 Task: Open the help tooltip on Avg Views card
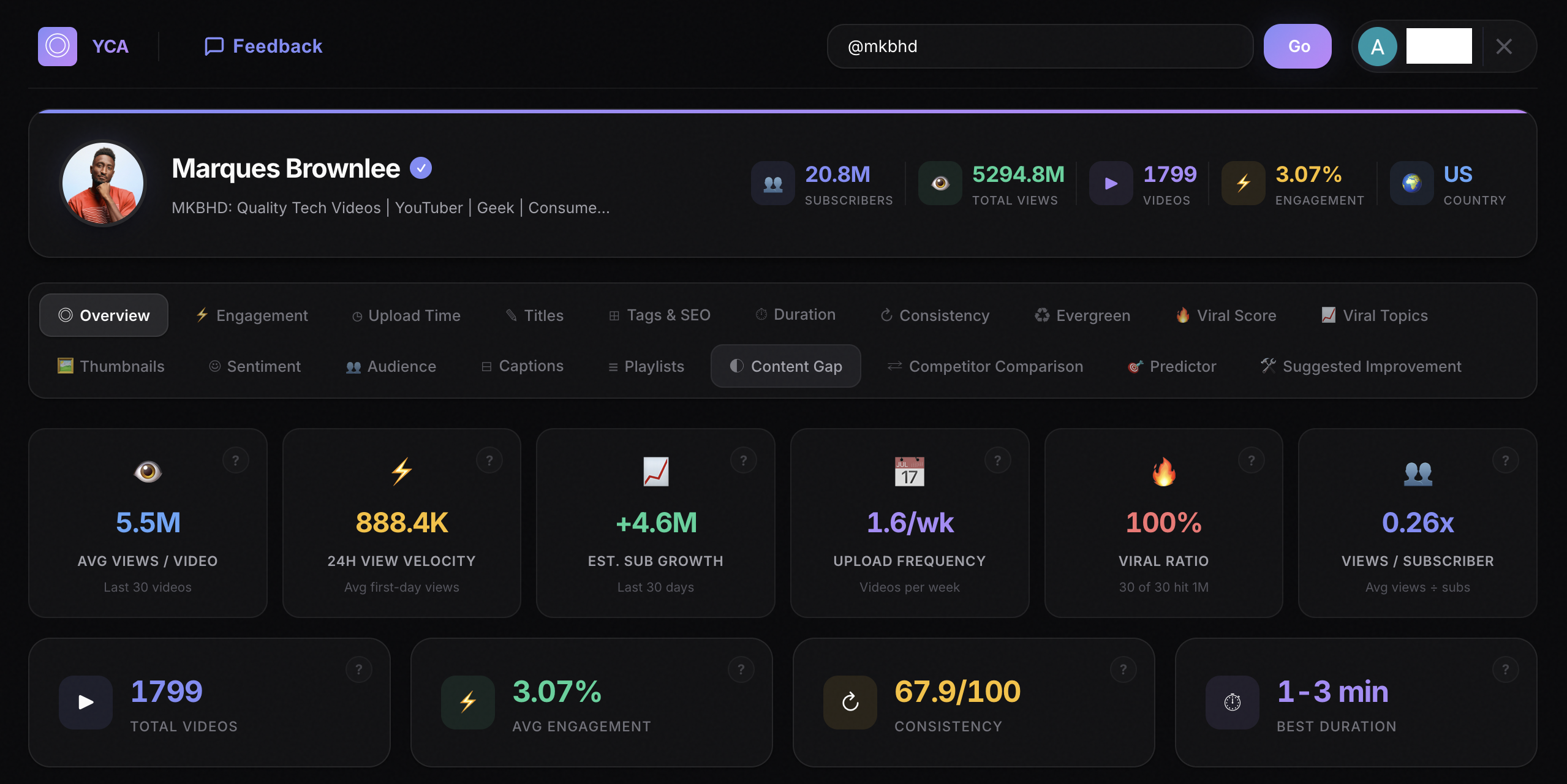[x=236, y=459]
